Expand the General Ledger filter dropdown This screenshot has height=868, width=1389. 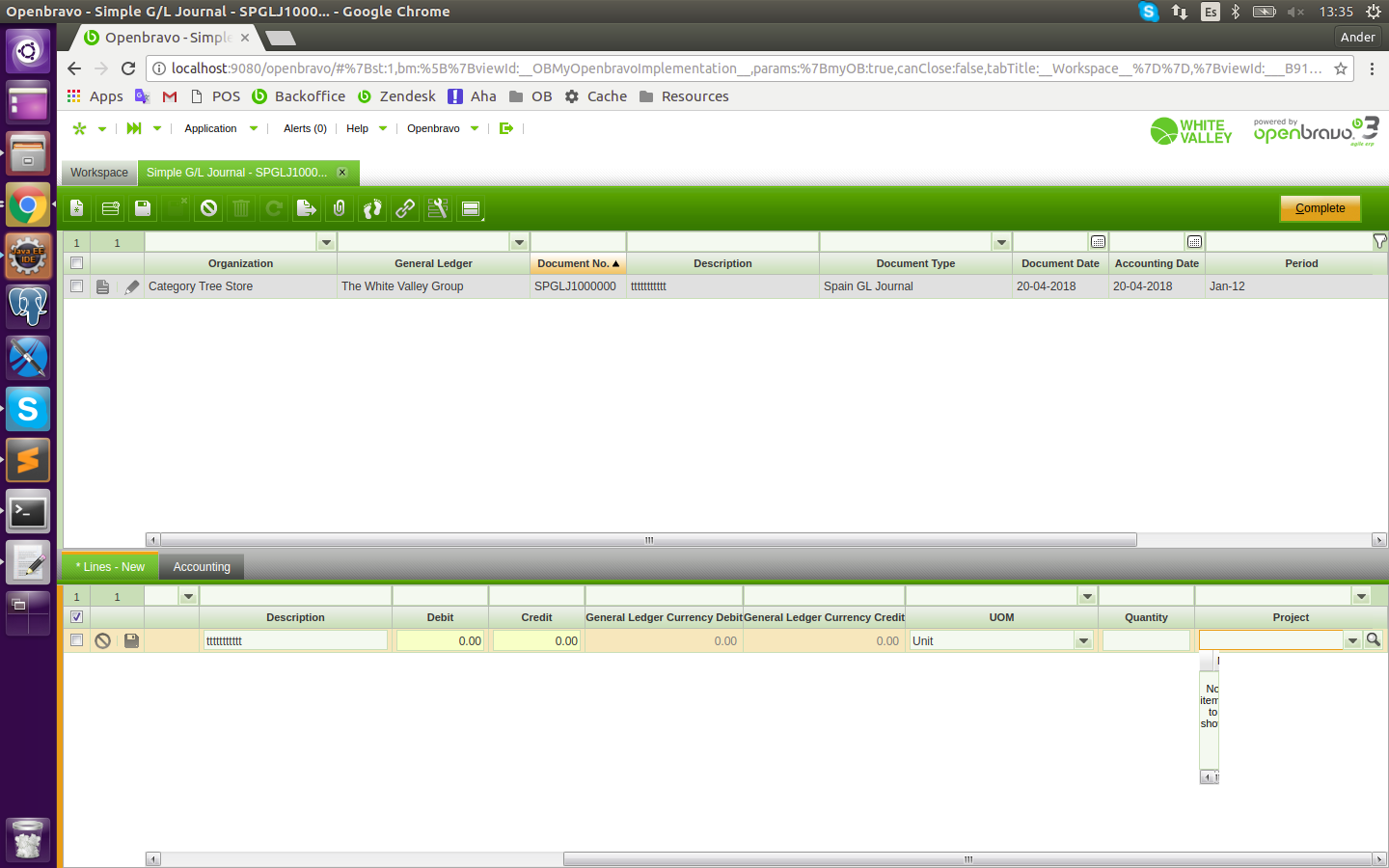519,242
